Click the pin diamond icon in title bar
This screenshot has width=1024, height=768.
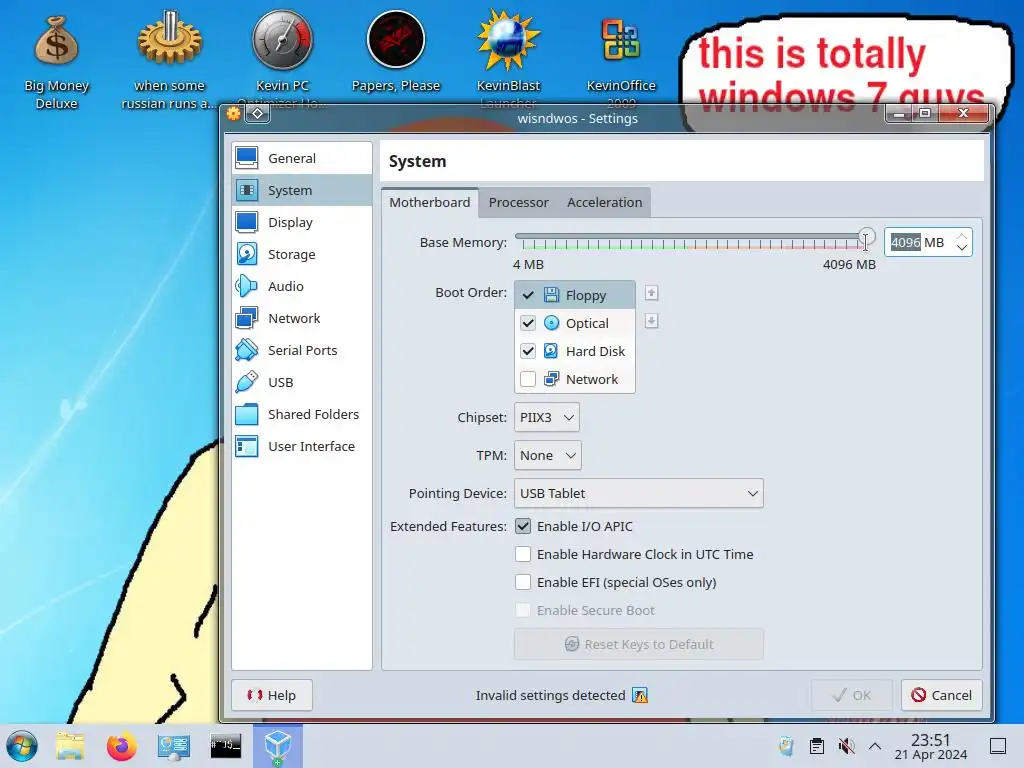(257, 114)
